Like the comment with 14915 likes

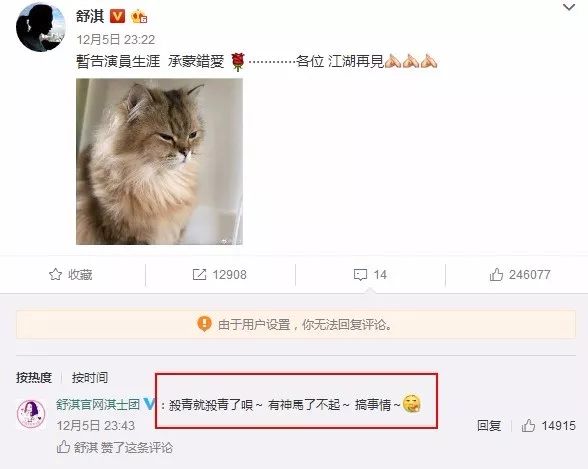pyautogui.click(x=528, y=426)
